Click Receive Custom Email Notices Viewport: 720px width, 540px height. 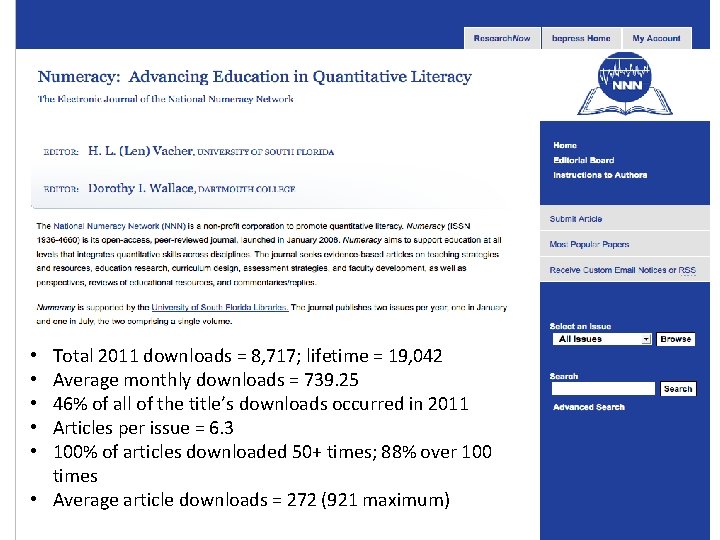[x=608, y=270]
